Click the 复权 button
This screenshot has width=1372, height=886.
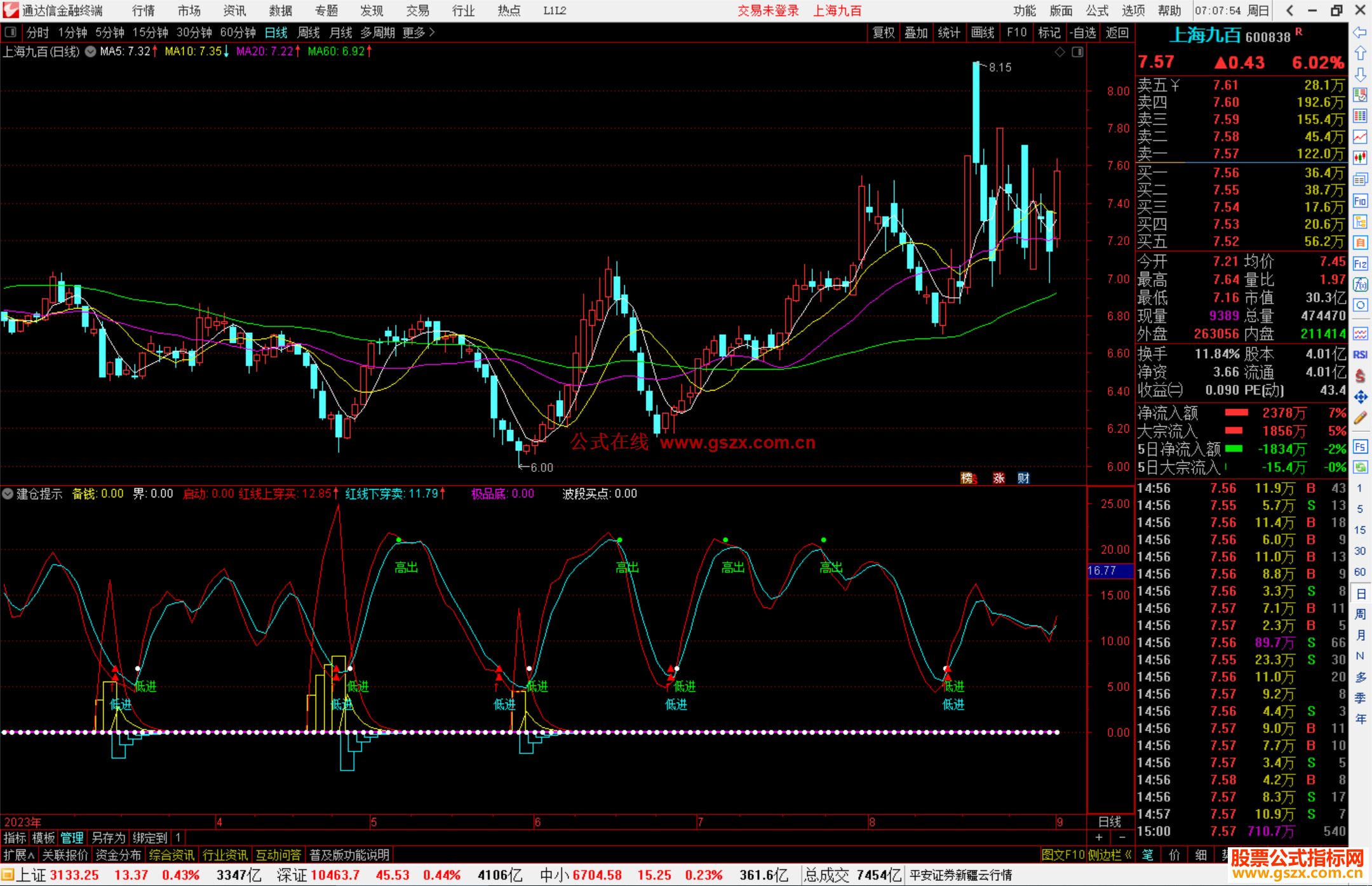tap(883, 32)
